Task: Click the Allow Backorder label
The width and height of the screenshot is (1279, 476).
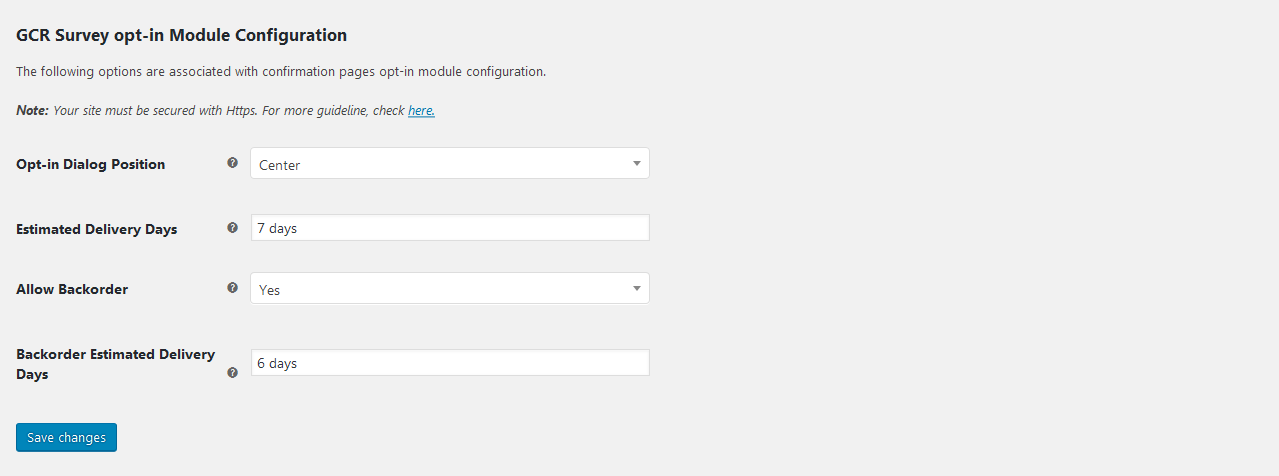Action: 72,289
